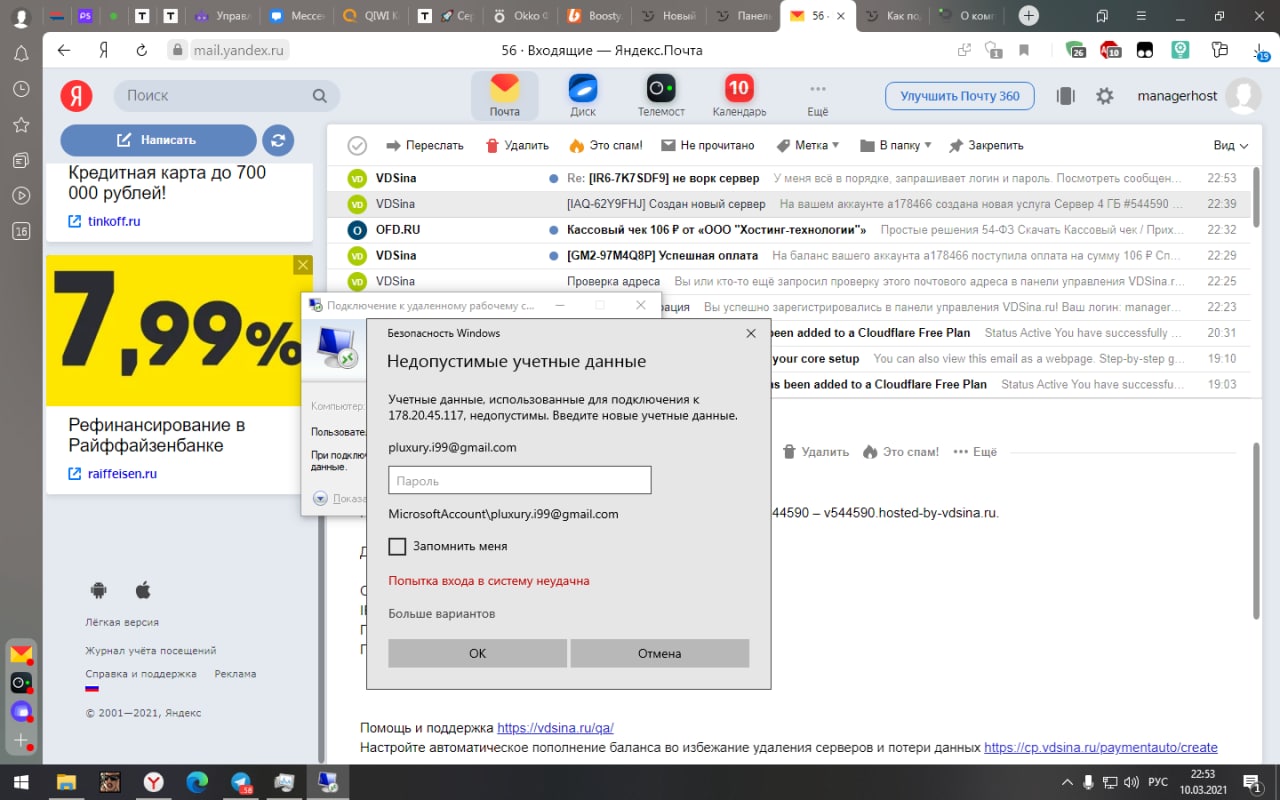Open the theme icon left of settings gear

click(1066, 96)
